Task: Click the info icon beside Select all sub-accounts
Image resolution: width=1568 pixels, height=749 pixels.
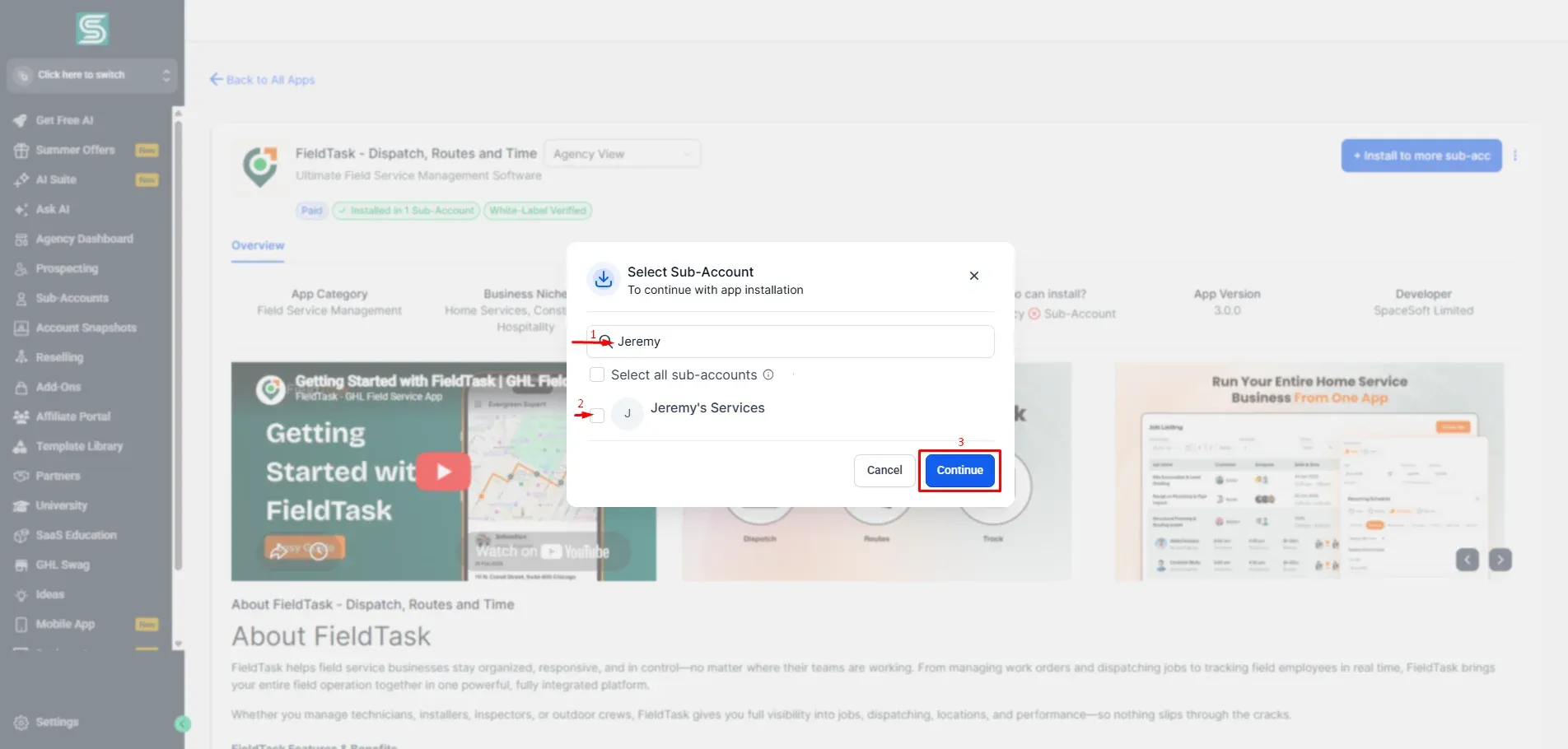Action: (x=768, y=374)
